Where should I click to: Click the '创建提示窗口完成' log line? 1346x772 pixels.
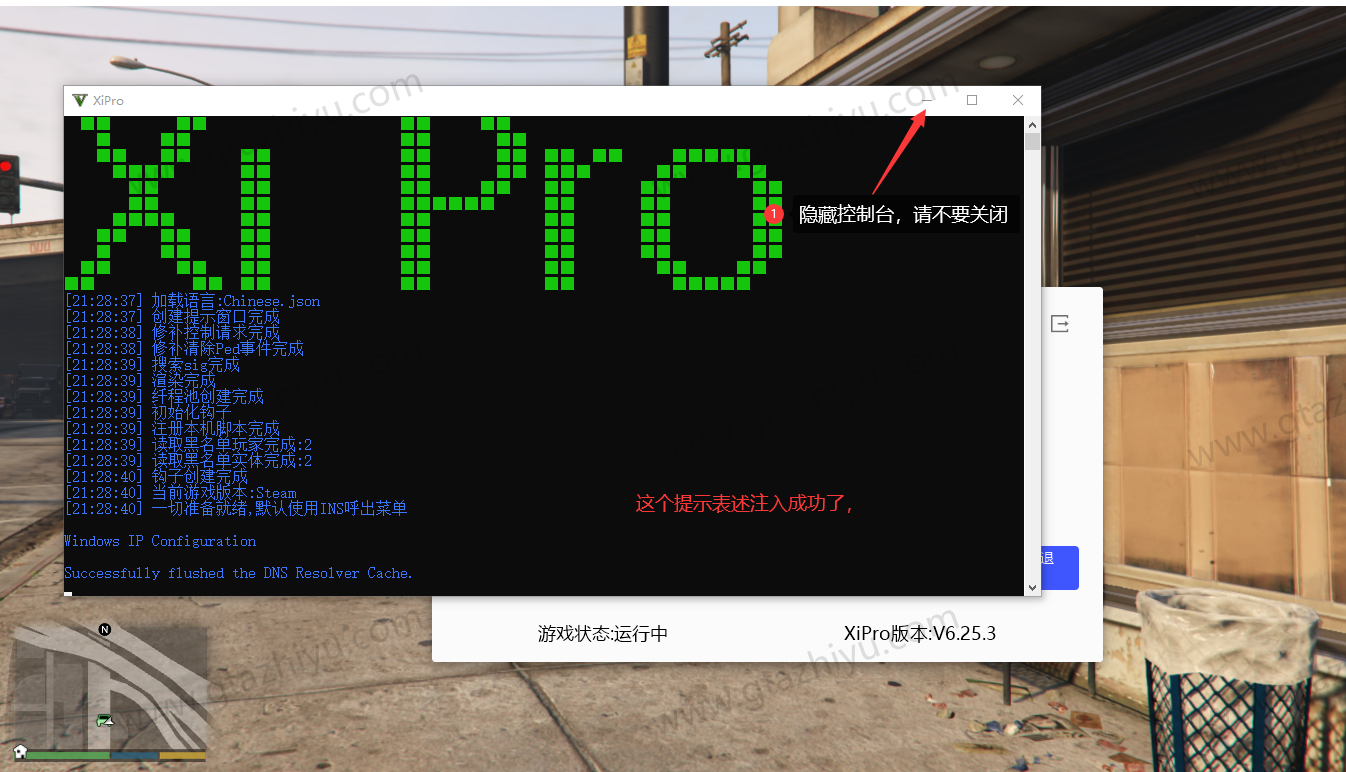click(172, 317)
